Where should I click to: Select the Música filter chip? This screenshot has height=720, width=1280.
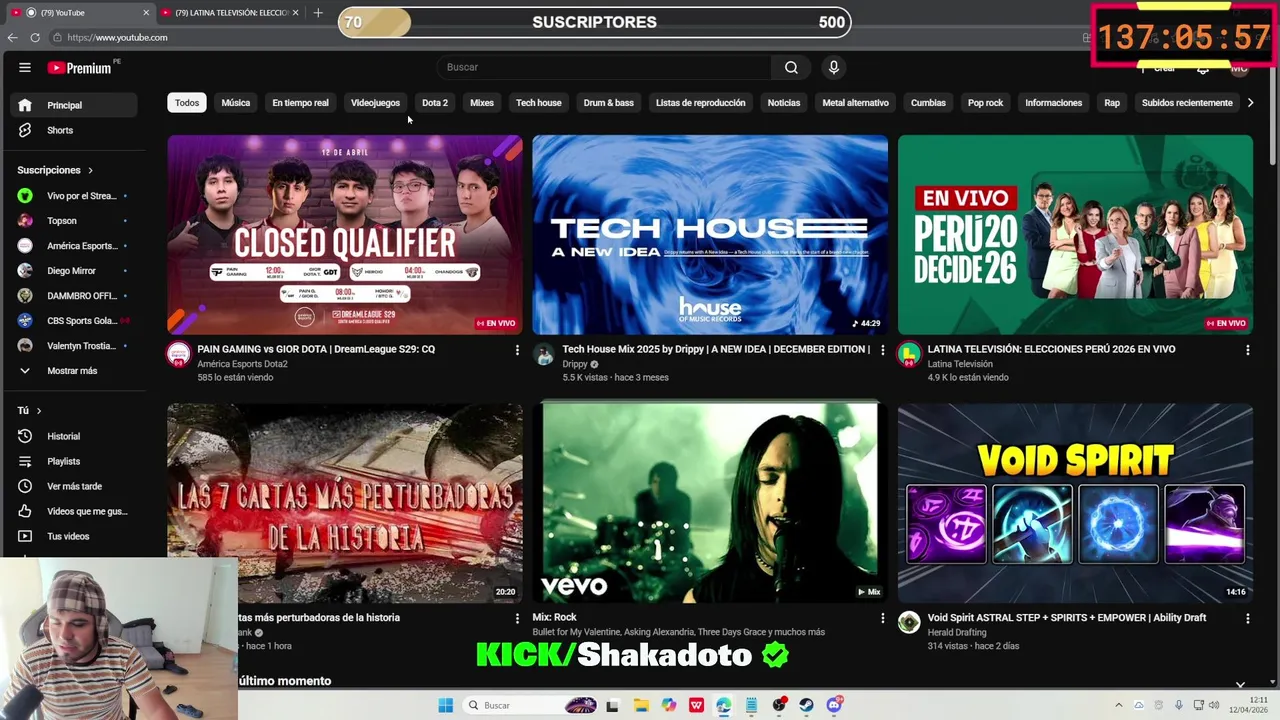click(236, 103)
